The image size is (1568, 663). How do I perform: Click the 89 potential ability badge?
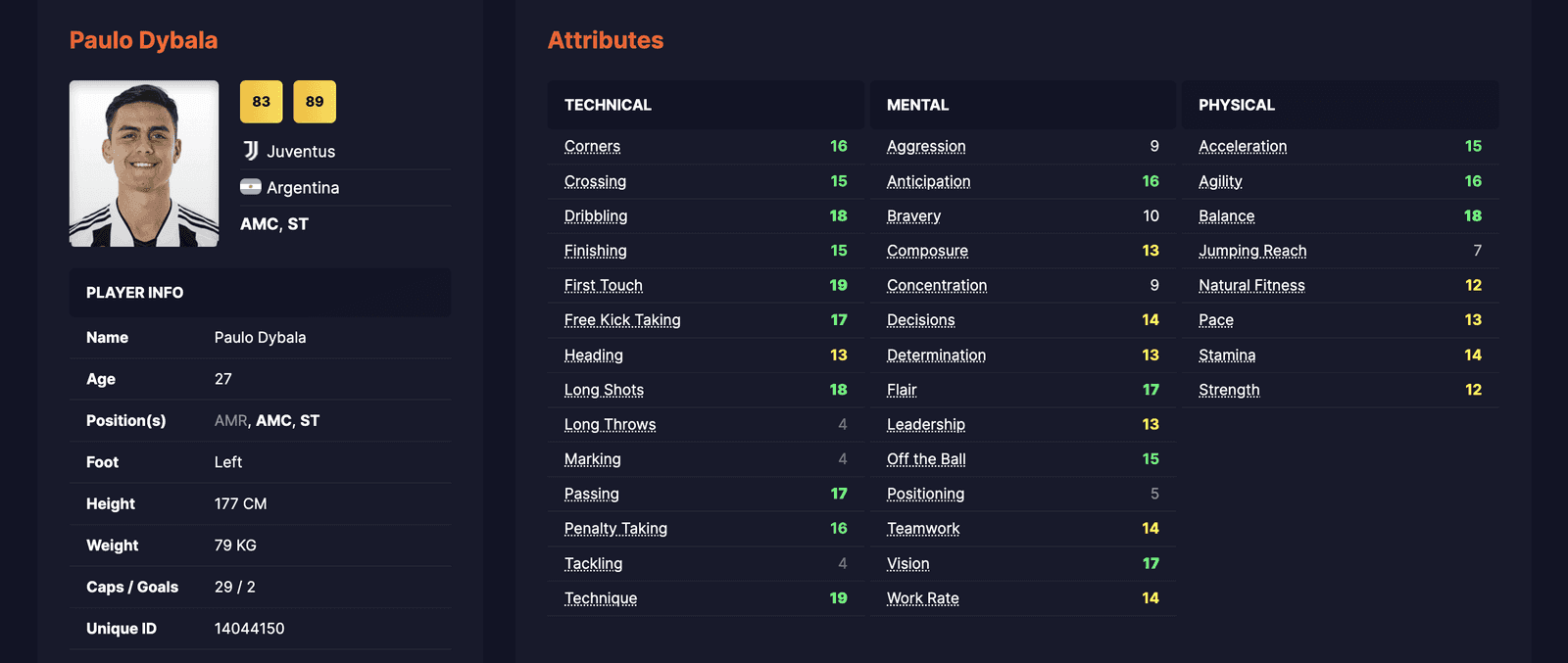(315, 102)
